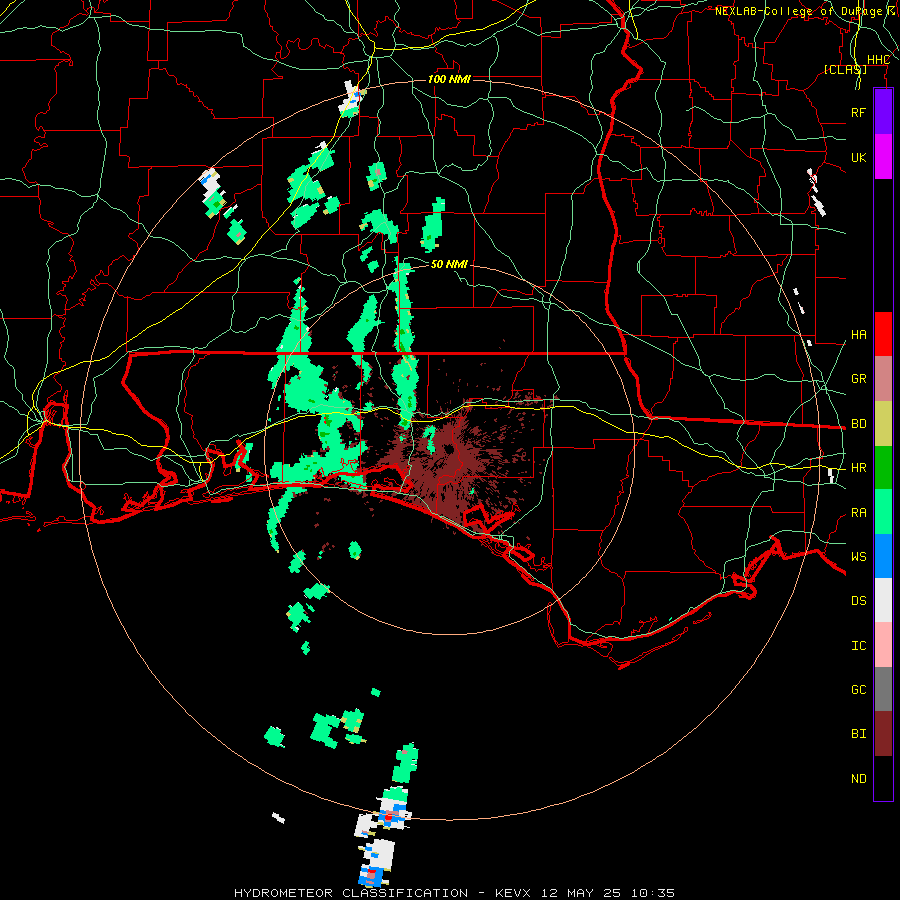The image size is (900, 900).
Task: Click the brown BI biological swatch
Action: click(883, 734)
